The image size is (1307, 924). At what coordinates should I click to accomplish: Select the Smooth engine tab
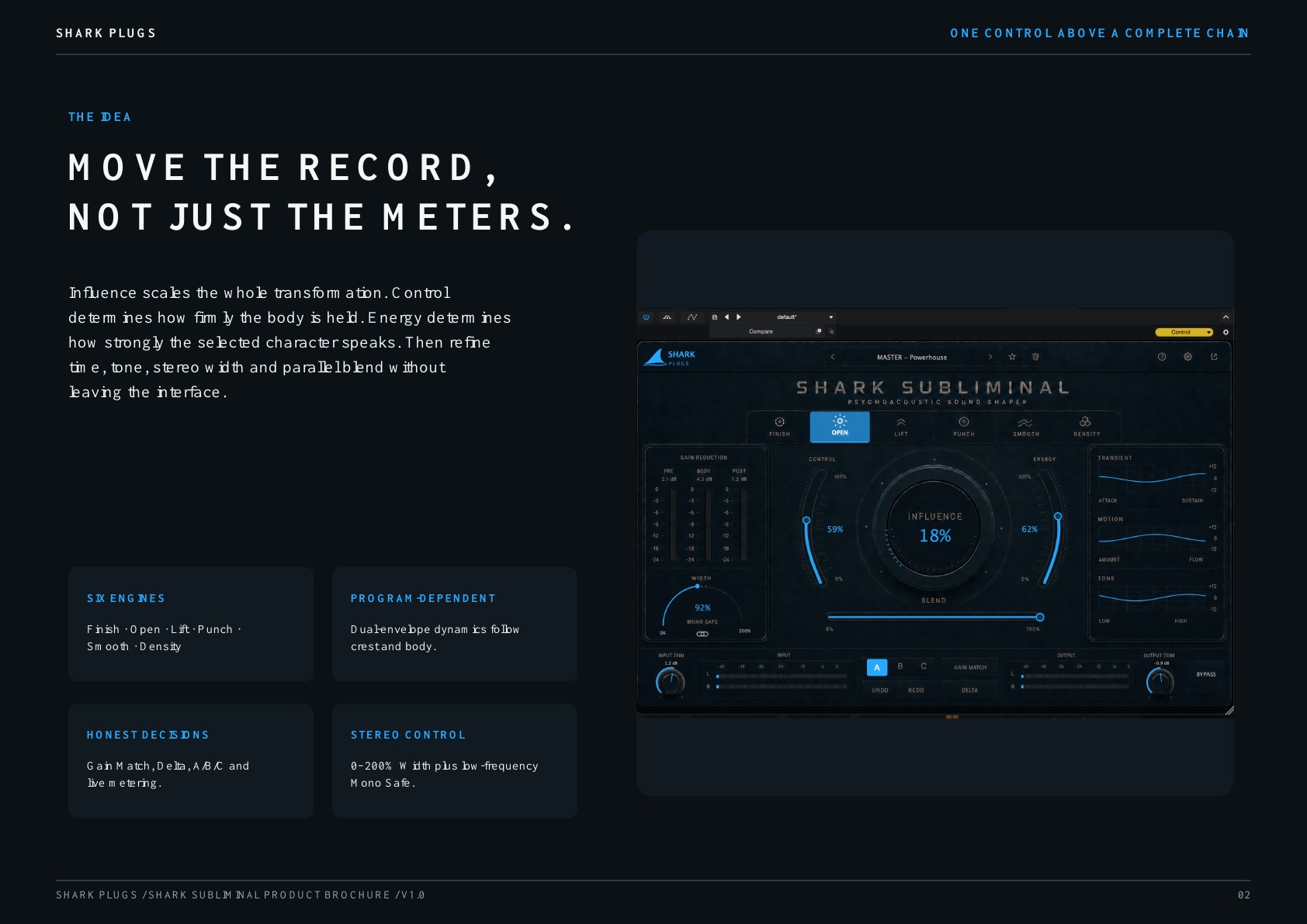1025,427
